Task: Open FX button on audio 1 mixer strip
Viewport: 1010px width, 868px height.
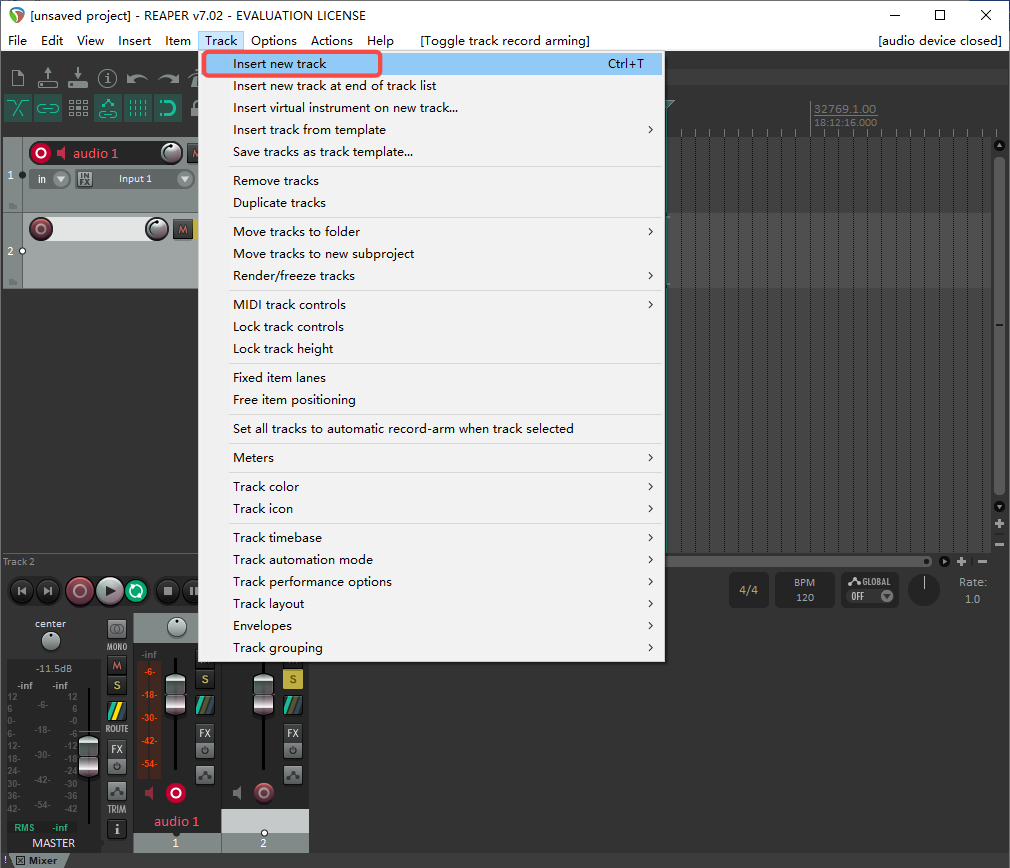Action: tap(205, 733)
